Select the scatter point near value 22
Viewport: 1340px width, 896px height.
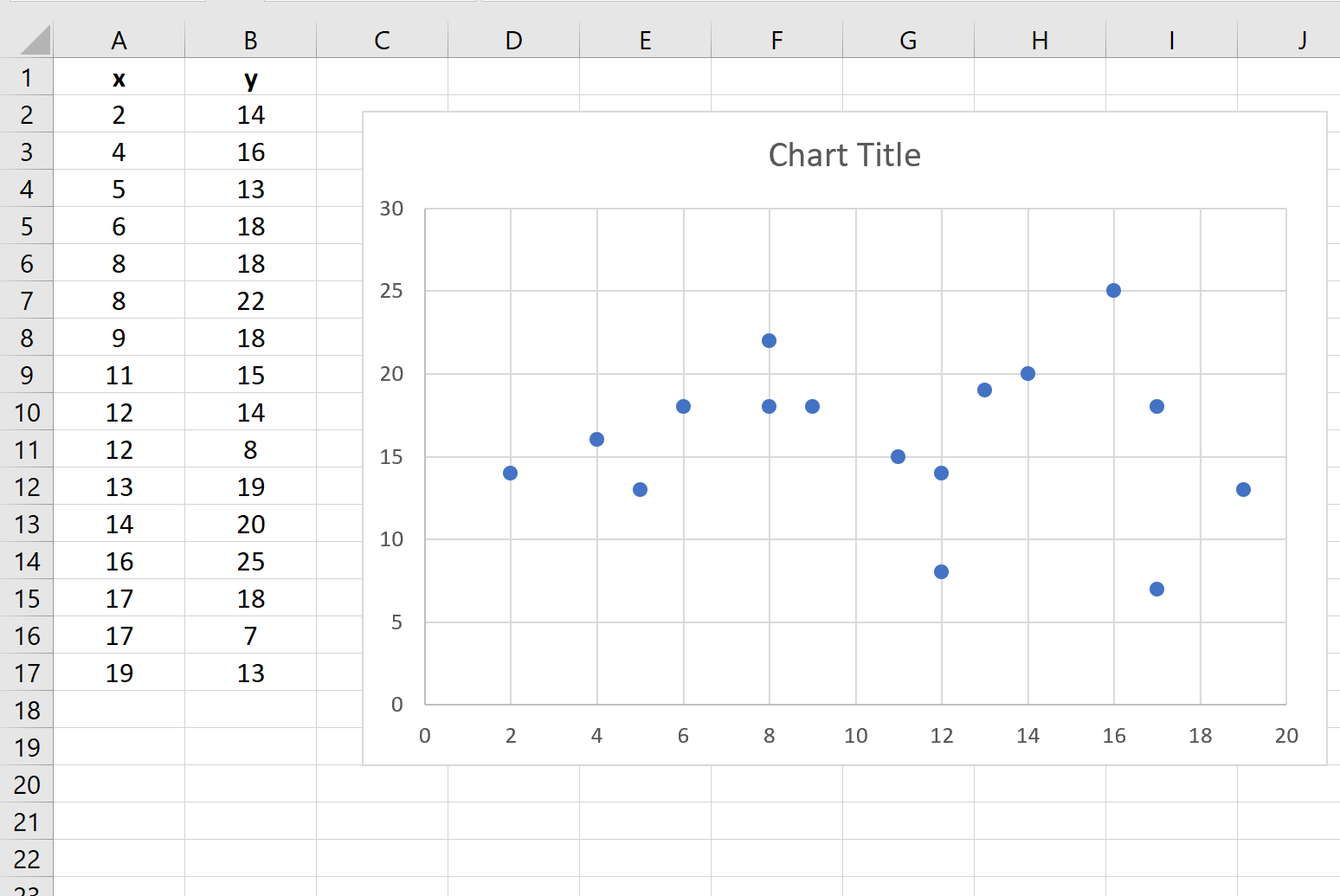(x=769, y=339)
